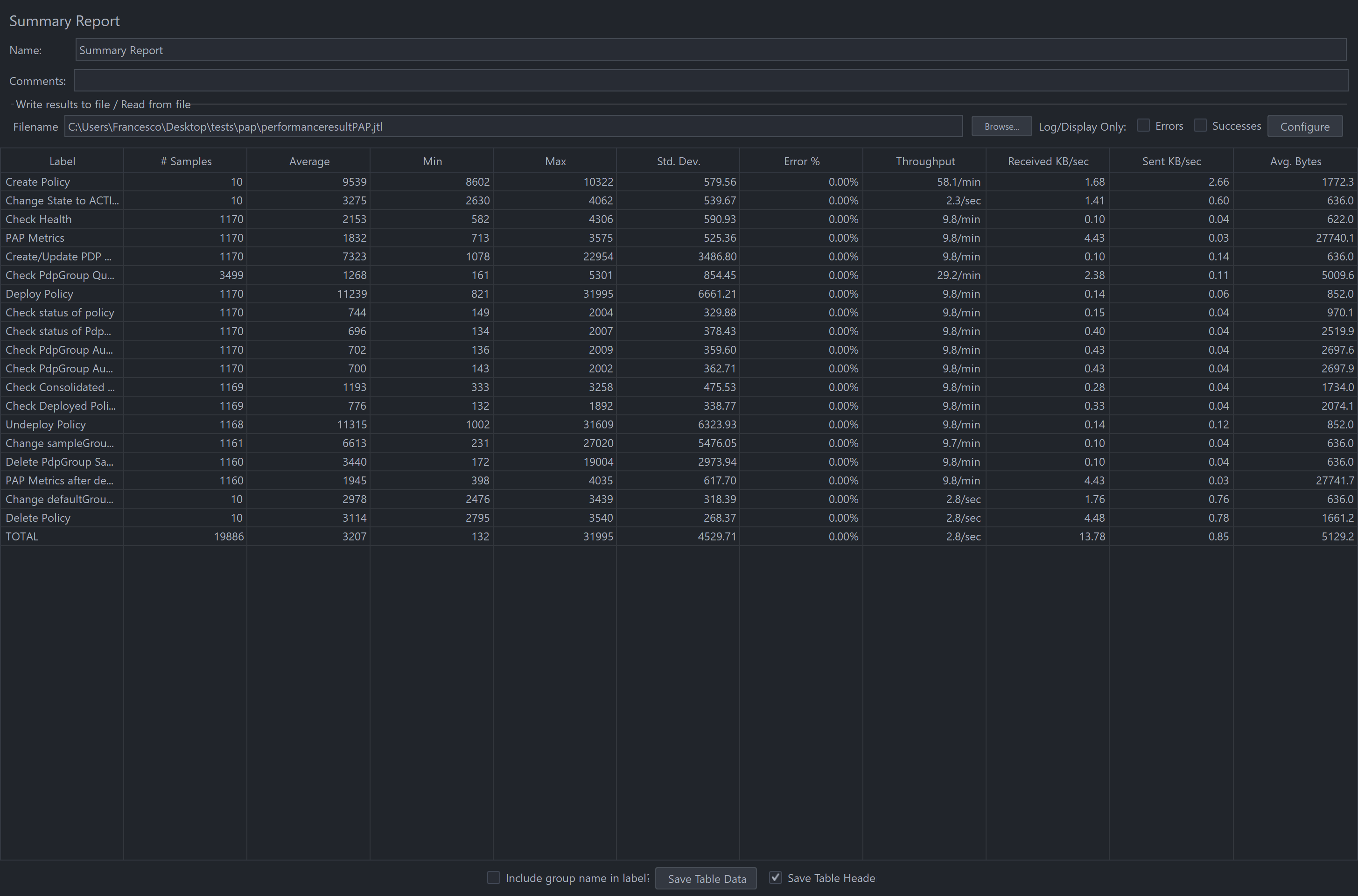The image size is (1358, 896).
Task: Click the 2.3/sec throughput cell
Action: coord(925,201)
